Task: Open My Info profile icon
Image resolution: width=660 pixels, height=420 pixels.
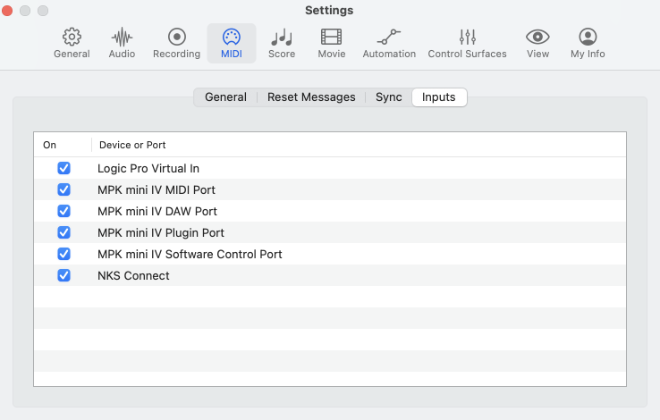Action: (588, 37)
